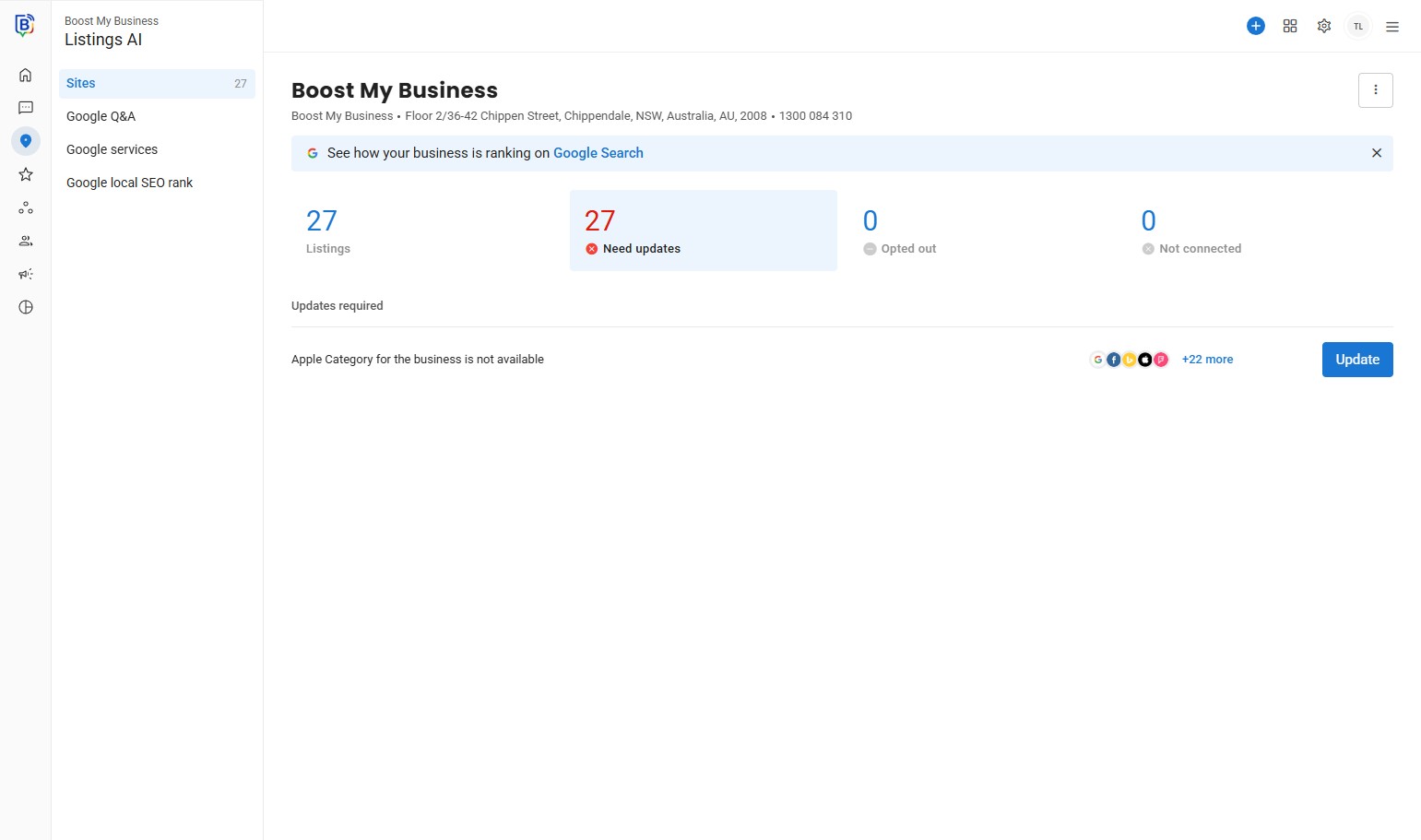The width and height of the screenshot is (1421, 840).
Task: Open the Reviews star icon
Action: [26, 174]
